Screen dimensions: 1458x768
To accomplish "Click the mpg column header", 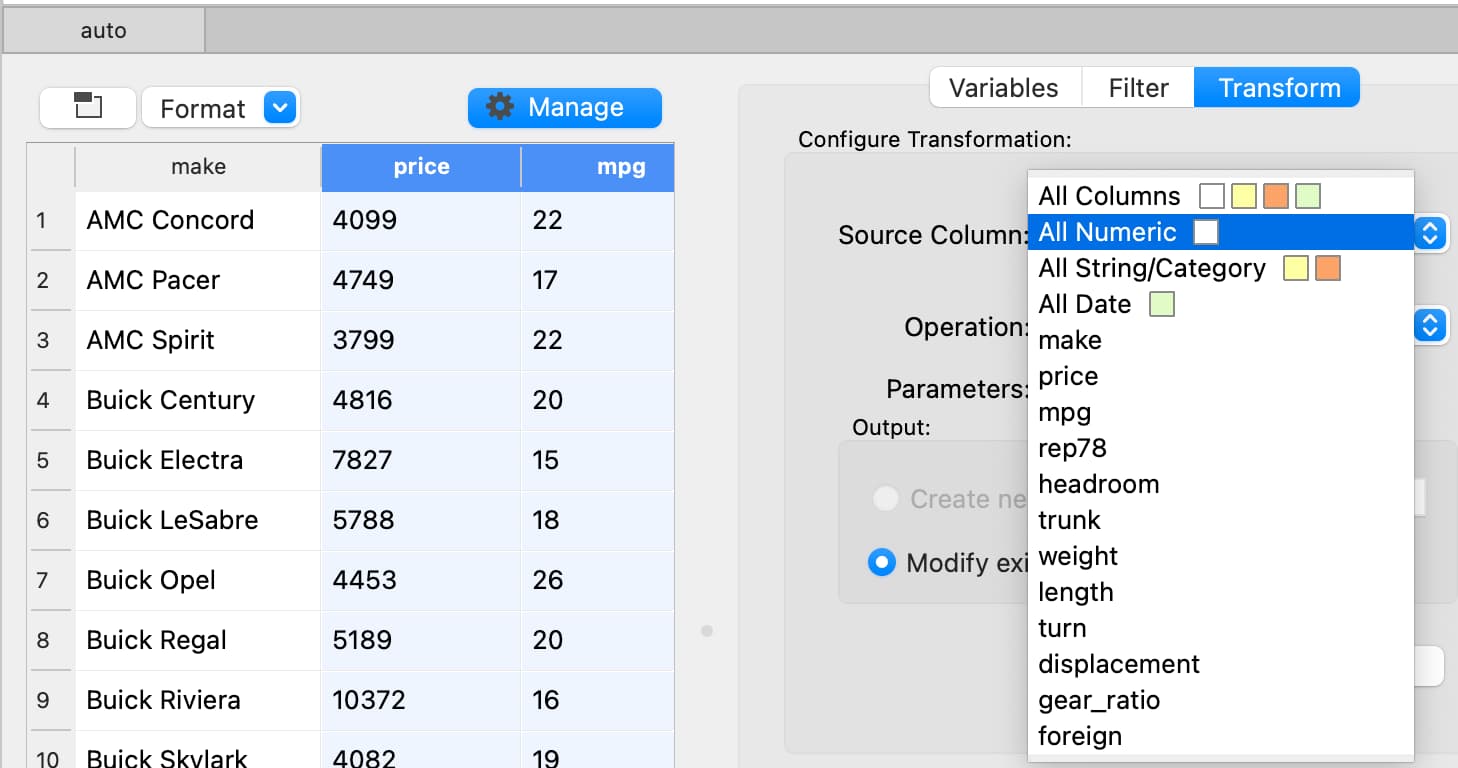I will pyautogui.click(x=620, y=167).
